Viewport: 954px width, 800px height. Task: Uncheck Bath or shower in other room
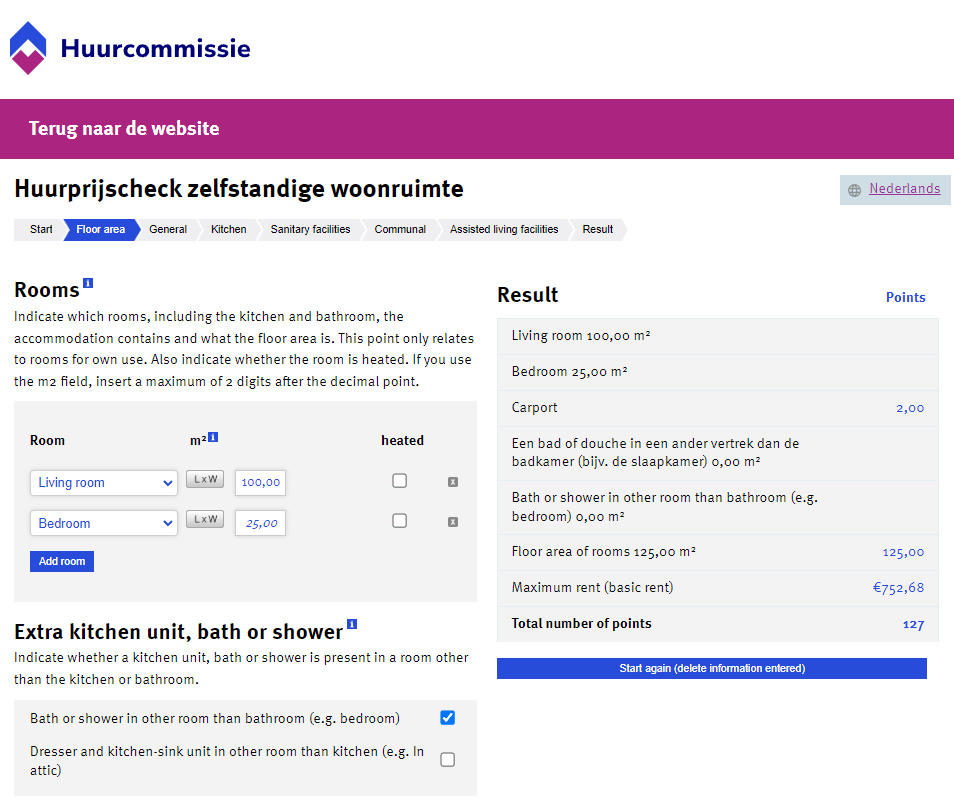click(448, 718)
